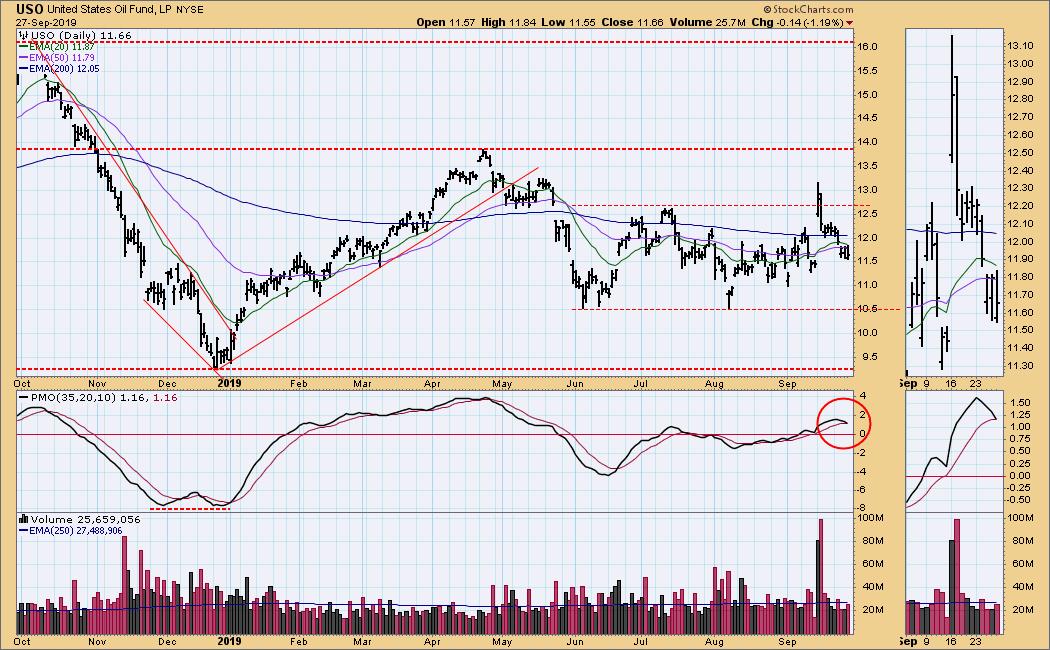Click the 14.0 price axis label

pos(868,141)
